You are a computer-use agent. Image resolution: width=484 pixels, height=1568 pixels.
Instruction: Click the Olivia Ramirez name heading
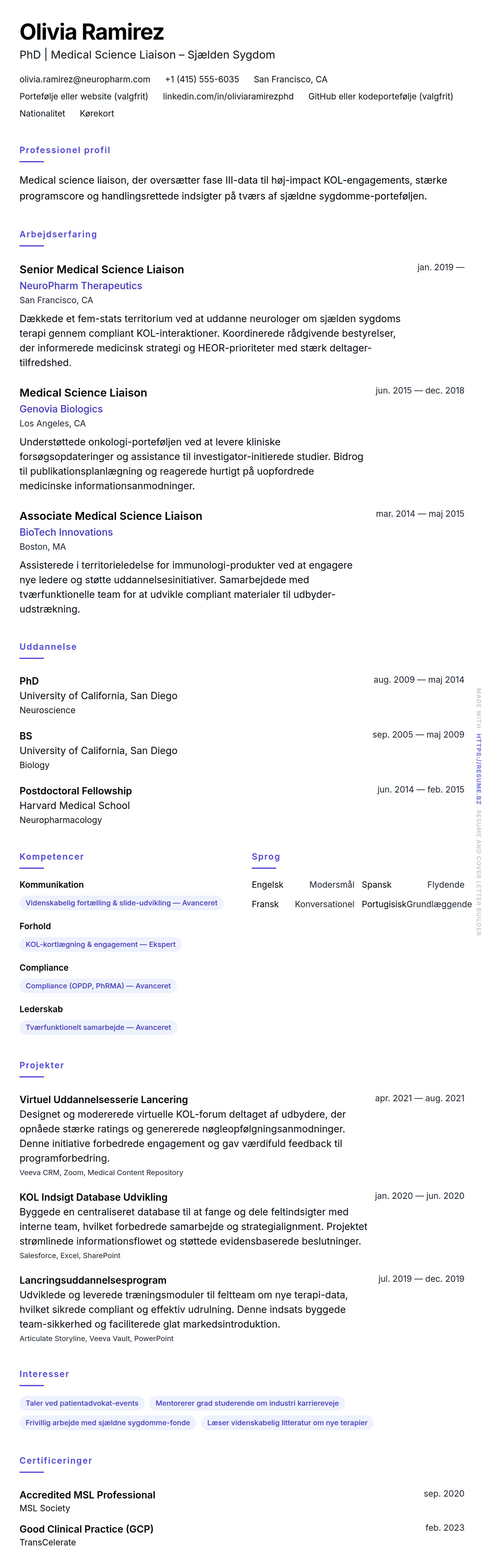pos(92,32)
